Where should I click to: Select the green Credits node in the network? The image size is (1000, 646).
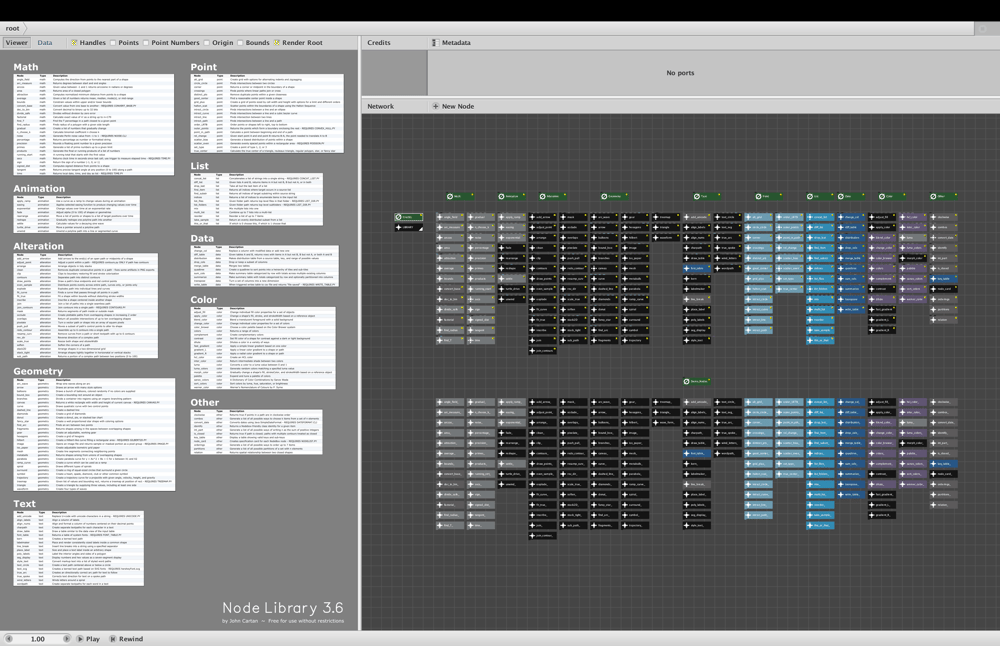pyautogui.click(x=408, y=217)
